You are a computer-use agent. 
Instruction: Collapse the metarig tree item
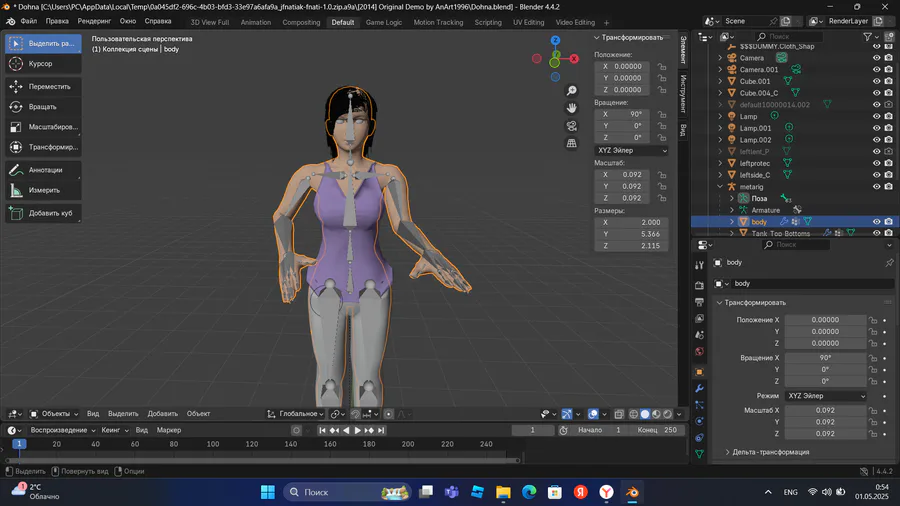(720, 186)
